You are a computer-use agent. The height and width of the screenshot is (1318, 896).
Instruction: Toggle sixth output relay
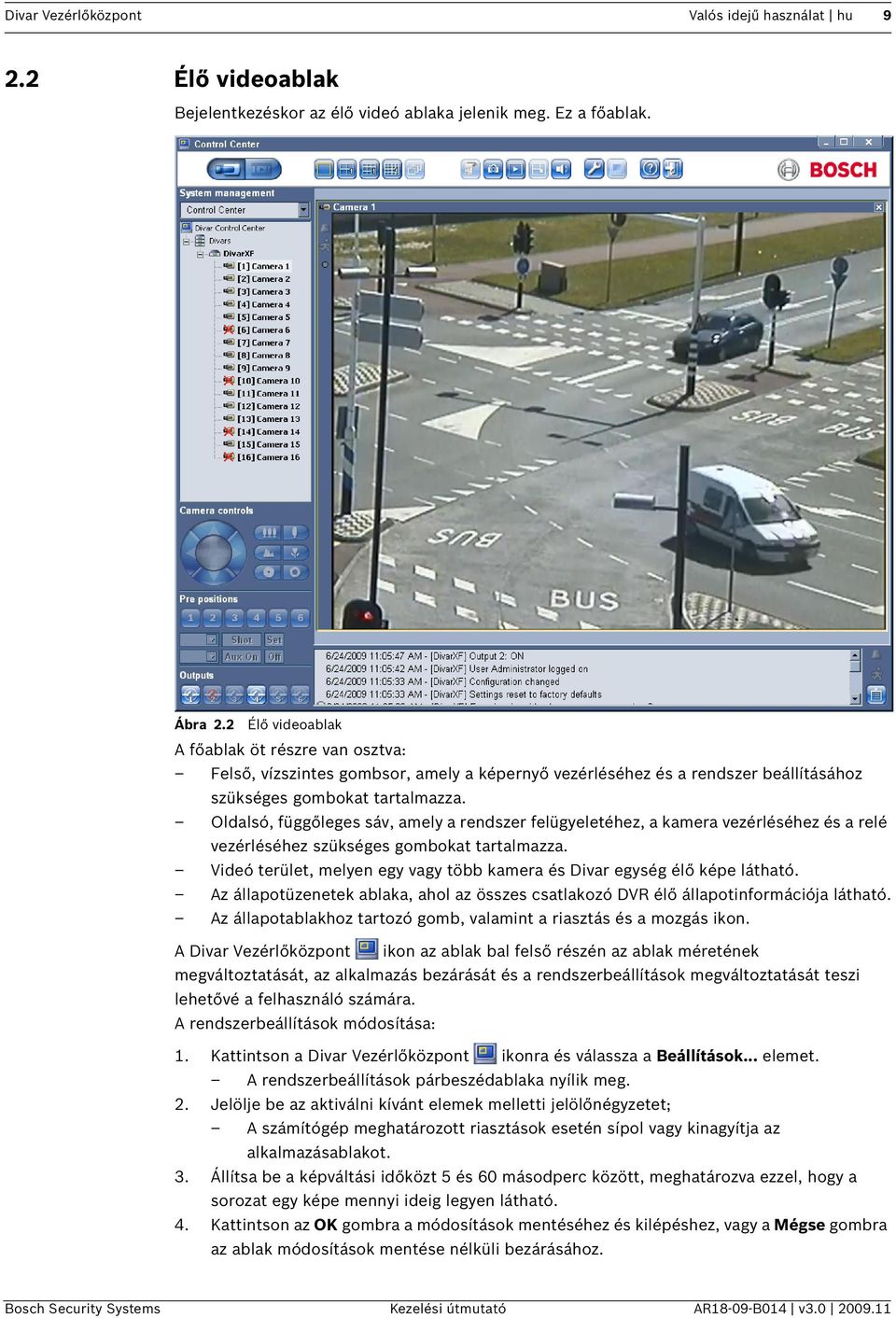(x=301, y=694)
